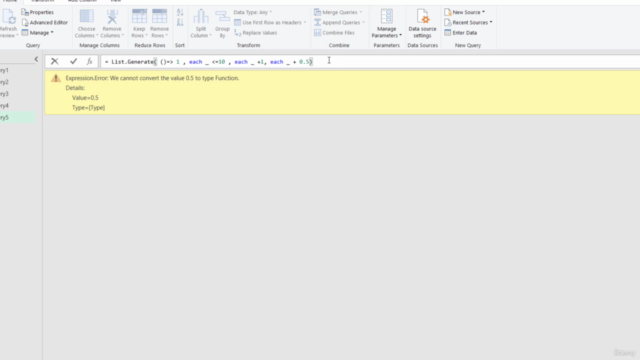Click the error warning triangle icon
Viewport: 640px width, 360px height.
coord(56,78)
